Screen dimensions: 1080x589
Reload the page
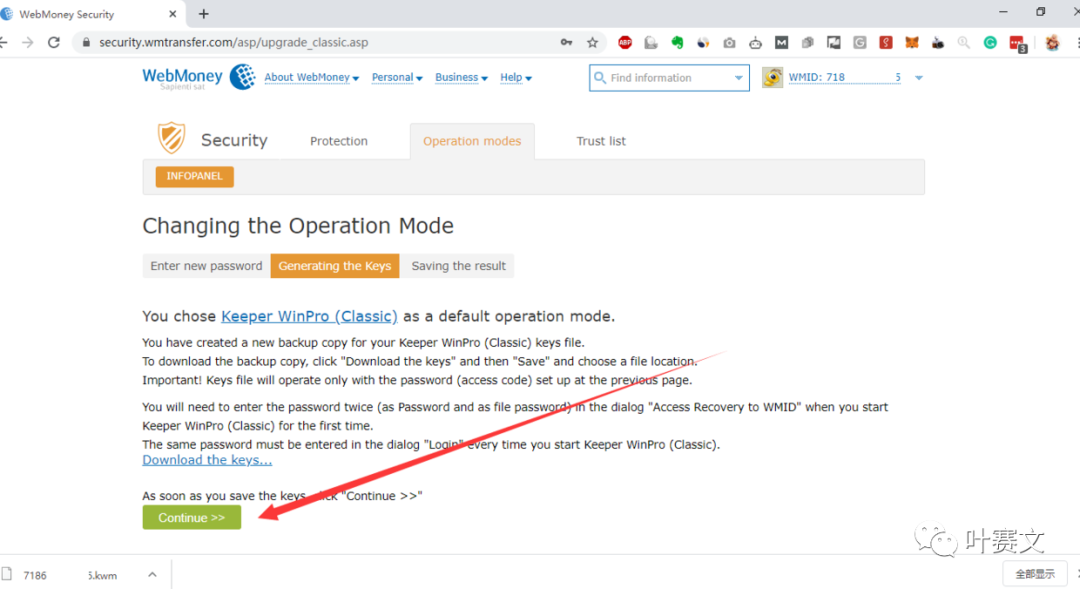54,43
